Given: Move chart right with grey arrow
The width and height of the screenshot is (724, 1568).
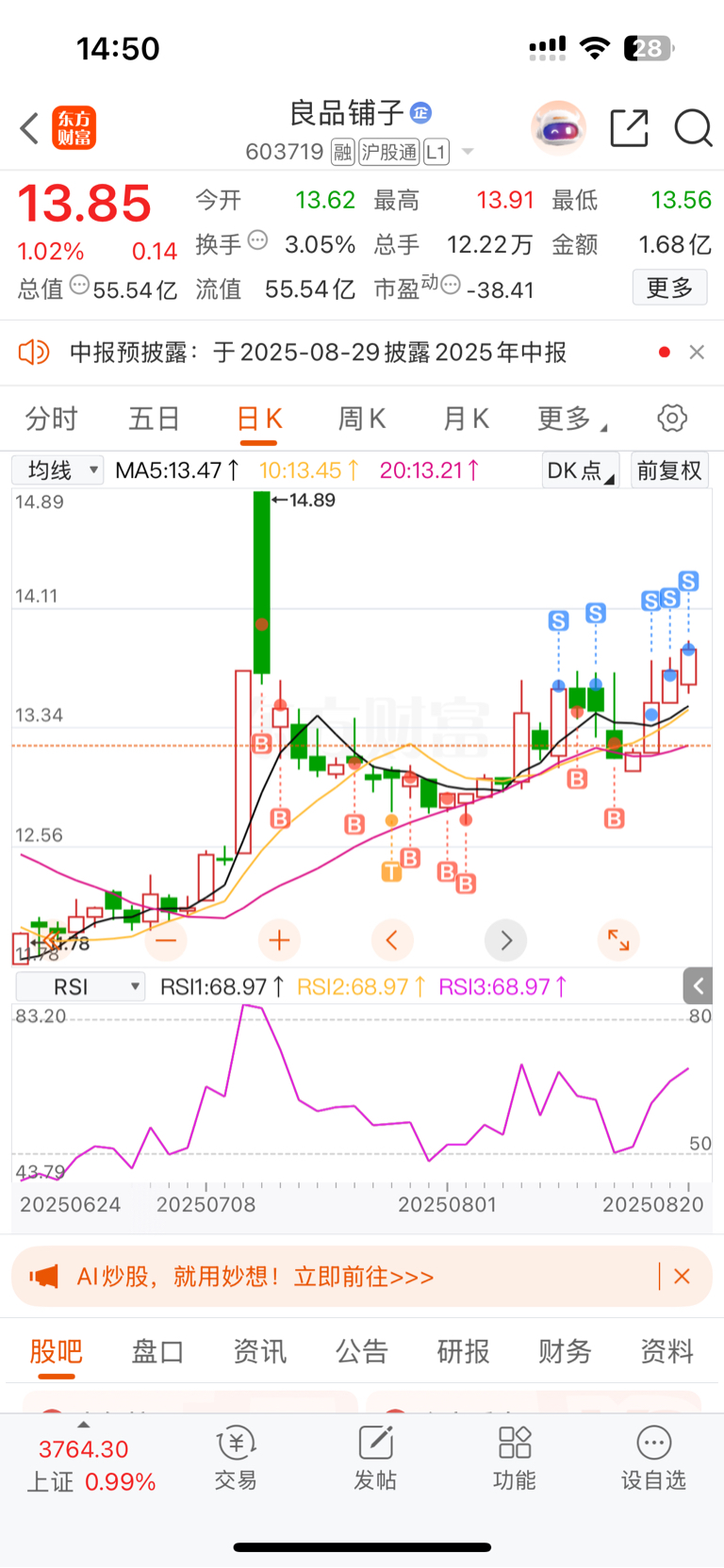Looking at the screenshot, I should (505, 940).
